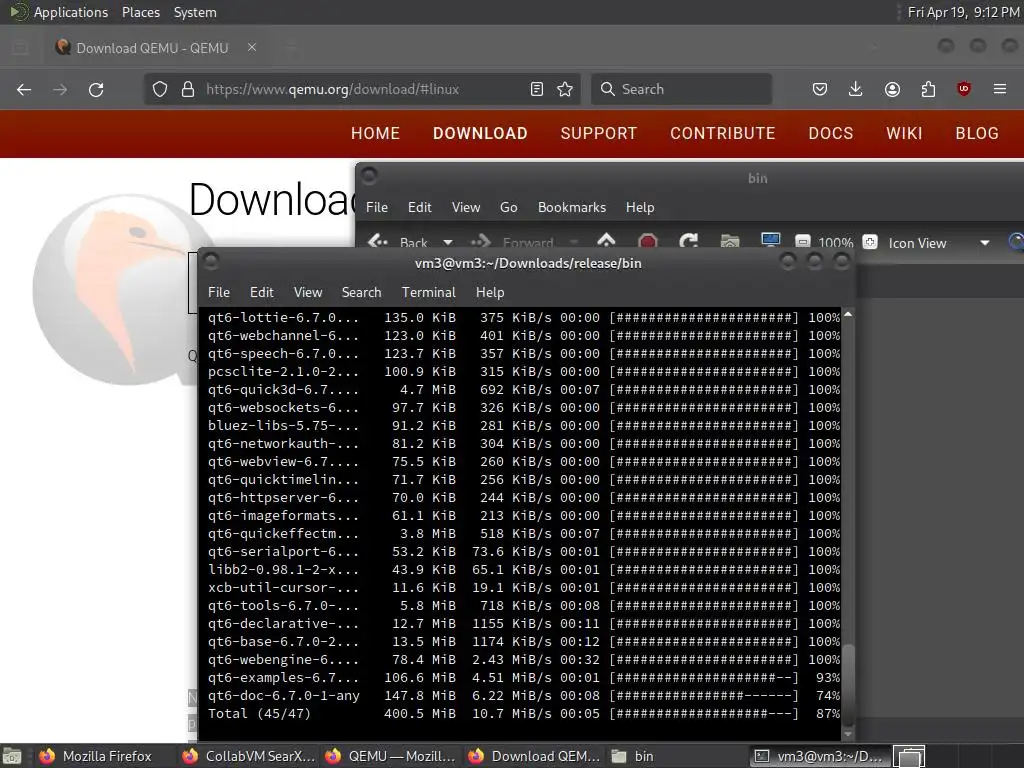Screen dimensions: 1024x768
Task: Open Firefox tracking protection shield
Action: (159, 89)
